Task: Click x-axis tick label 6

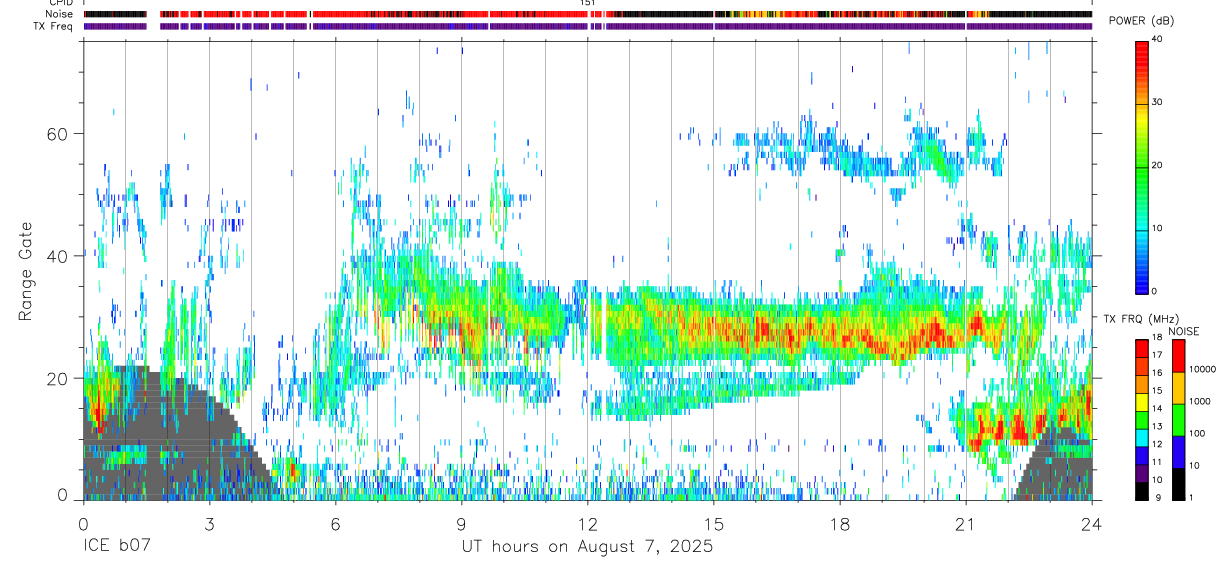Action: pyautogui.click(x=335, y=522)
